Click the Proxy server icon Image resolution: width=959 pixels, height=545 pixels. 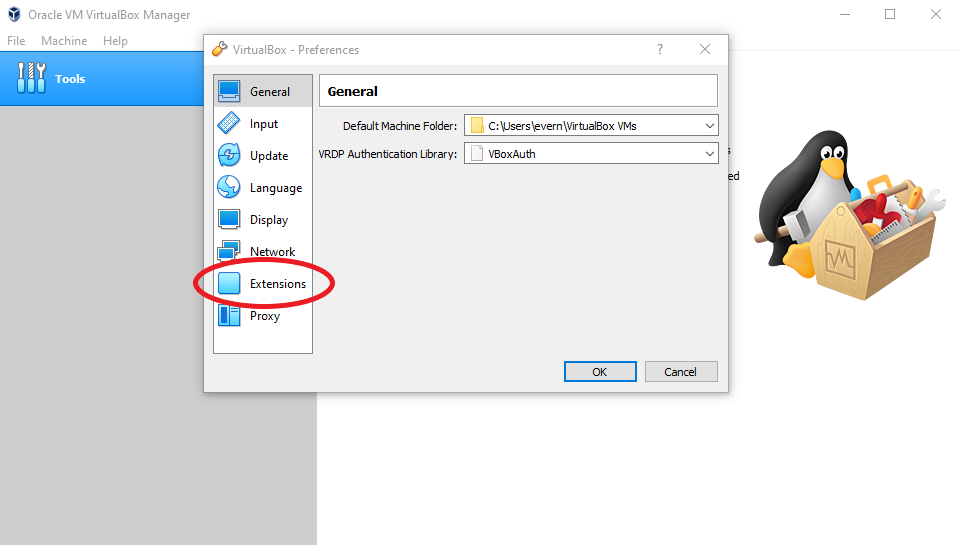point(229,315)
